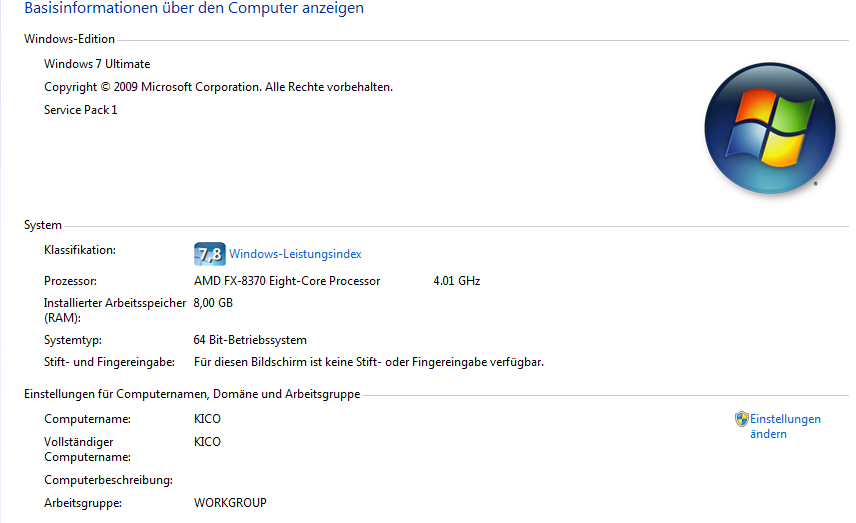Click the KICO value next to Computername
The width and height of the screenshot is (856, 523).
[207, 419]
